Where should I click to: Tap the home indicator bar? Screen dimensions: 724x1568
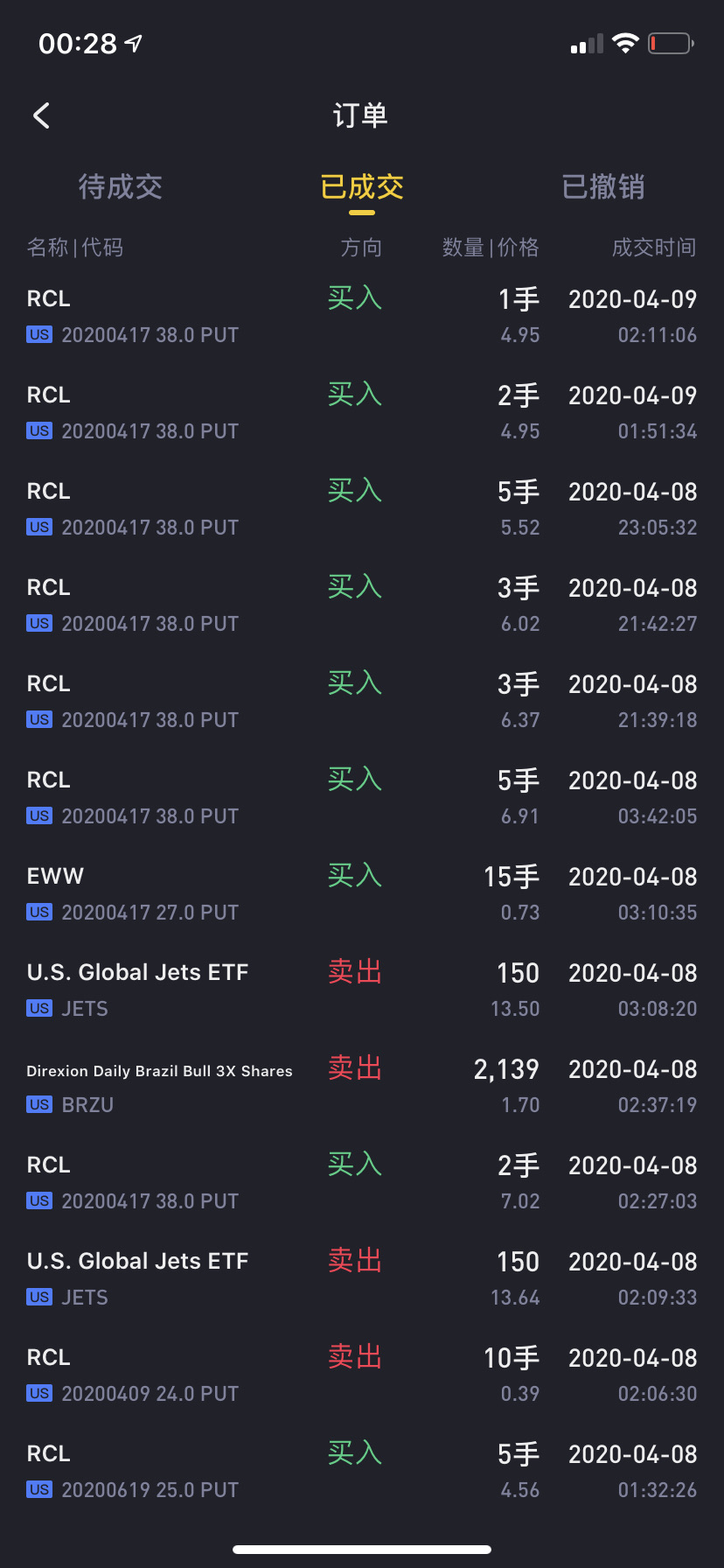click(x=362, y=1549)
